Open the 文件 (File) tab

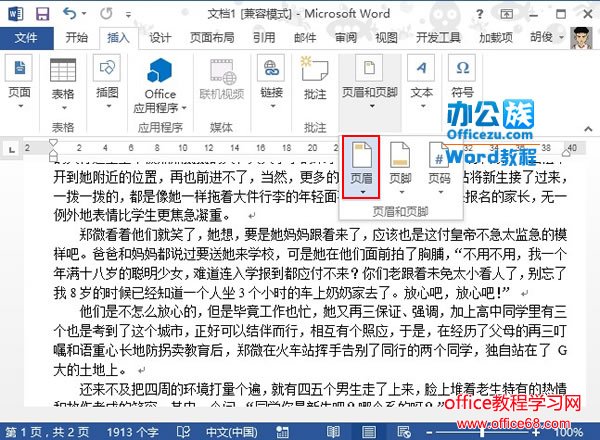(x=26, y=38)
